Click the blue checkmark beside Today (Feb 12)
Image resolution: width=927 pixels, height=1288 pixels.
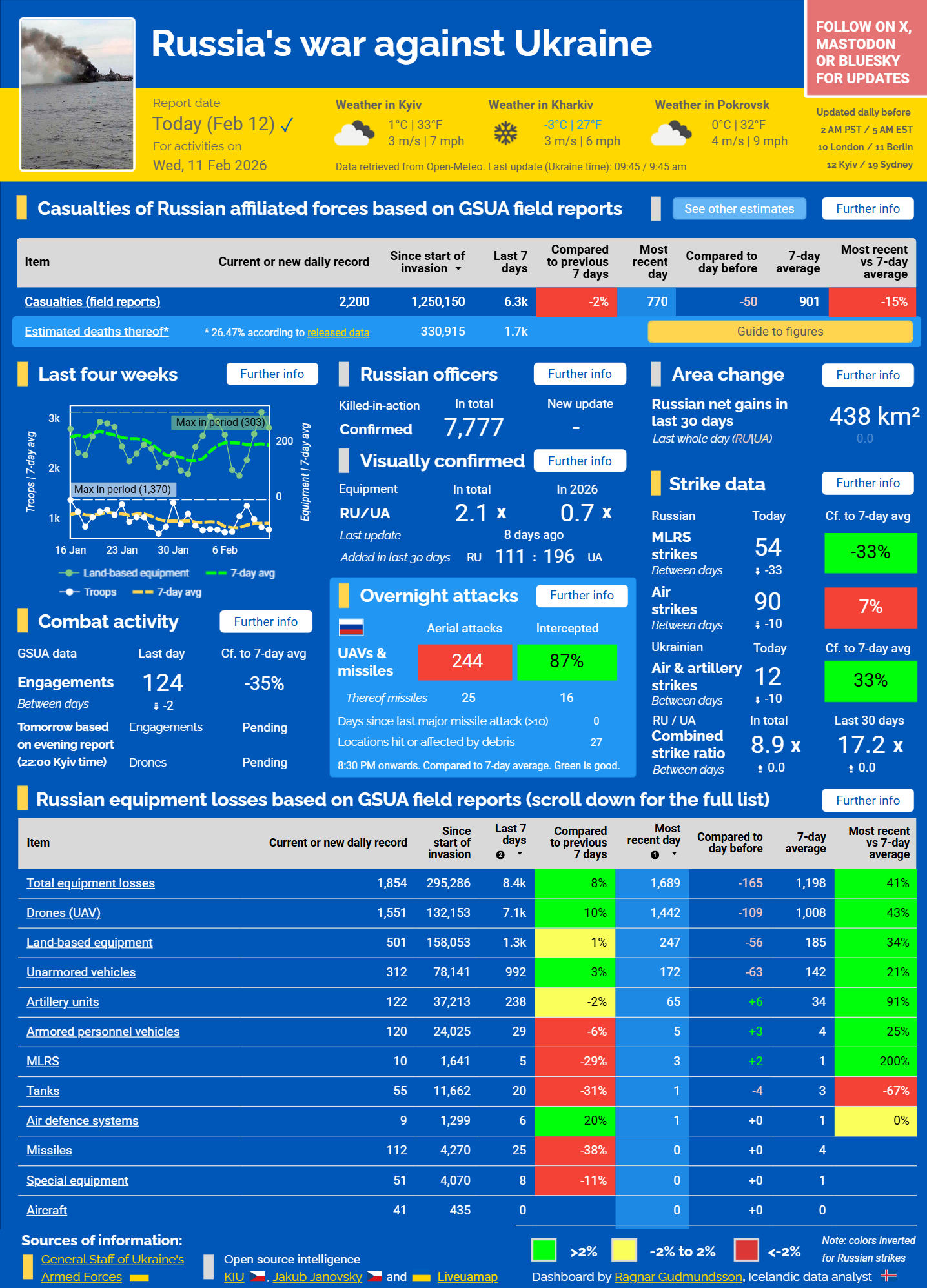tap(287, 125)
